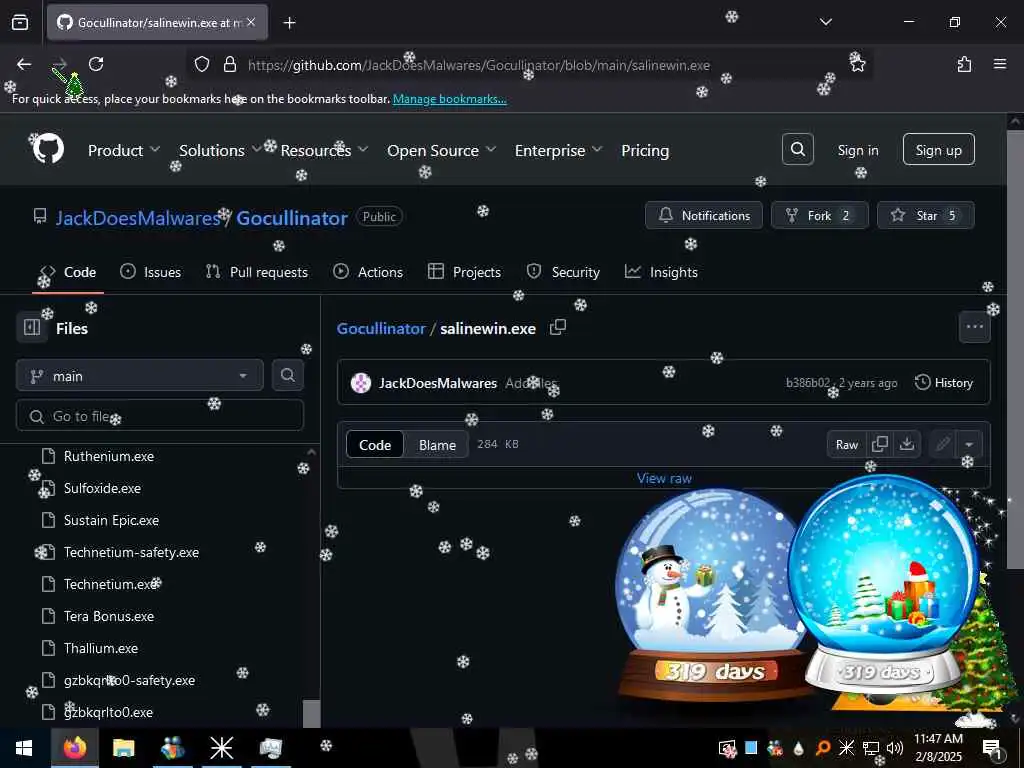Fork the repository button
The image size is (1024, 768).
[820, 215]
